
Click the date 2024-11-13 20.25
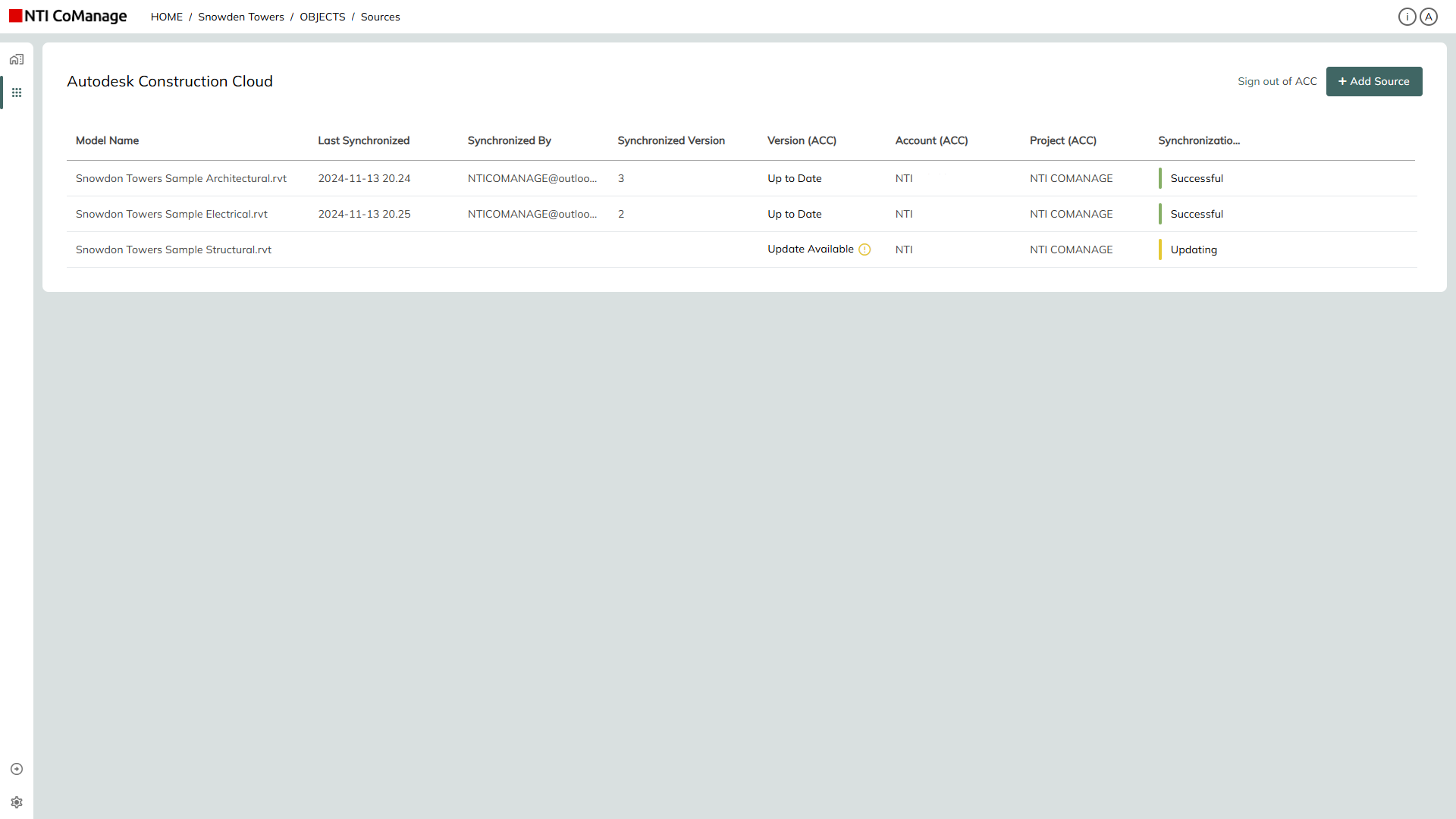pyautogui.click(x=364, y=214)
